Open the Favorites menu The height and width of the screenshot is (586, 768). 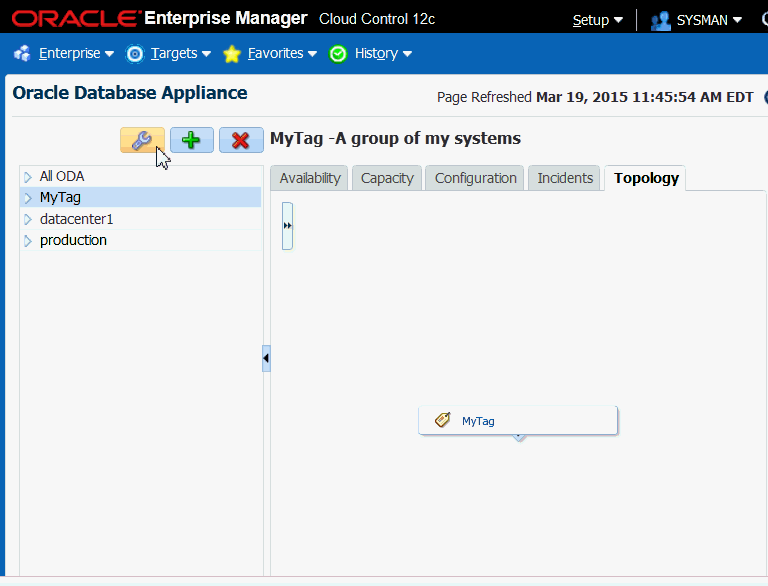pyautogui.click(x=282, y=53)
